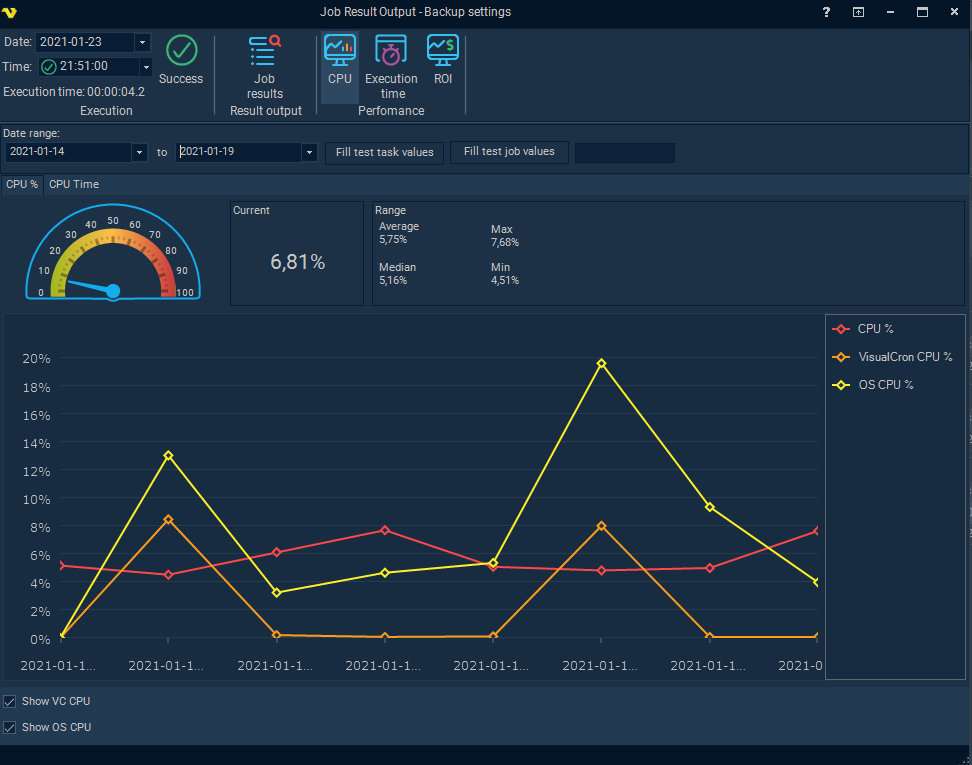Select the CPU % tab

pyautogui.click(x=22, y=184)
